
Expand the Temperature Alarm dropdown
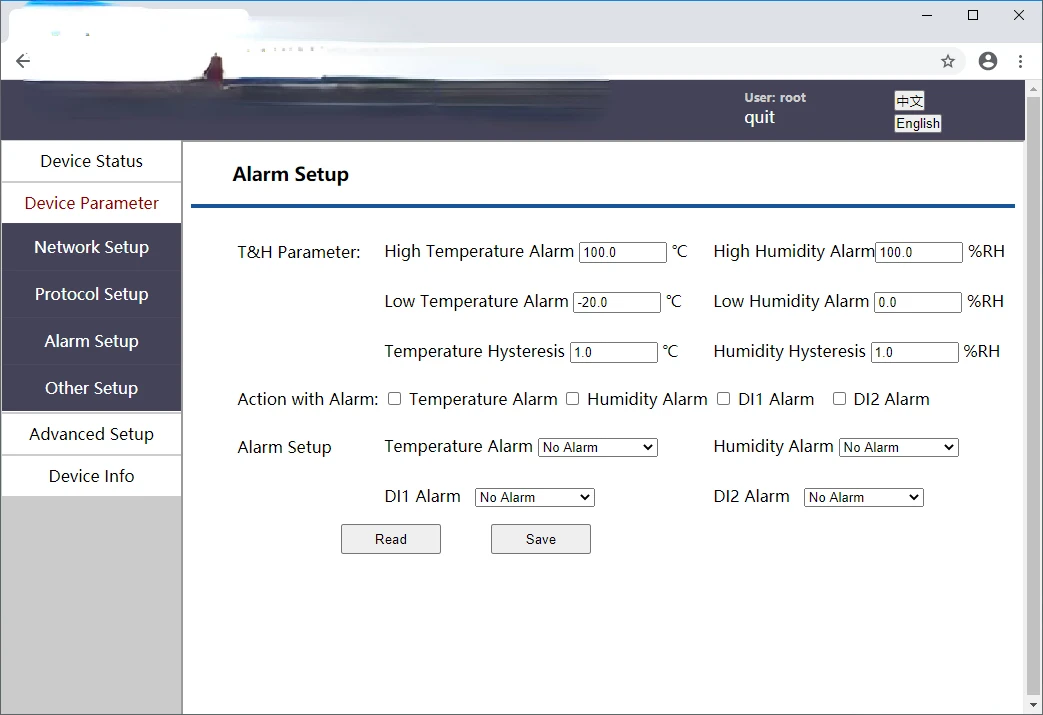coord(598,447)
